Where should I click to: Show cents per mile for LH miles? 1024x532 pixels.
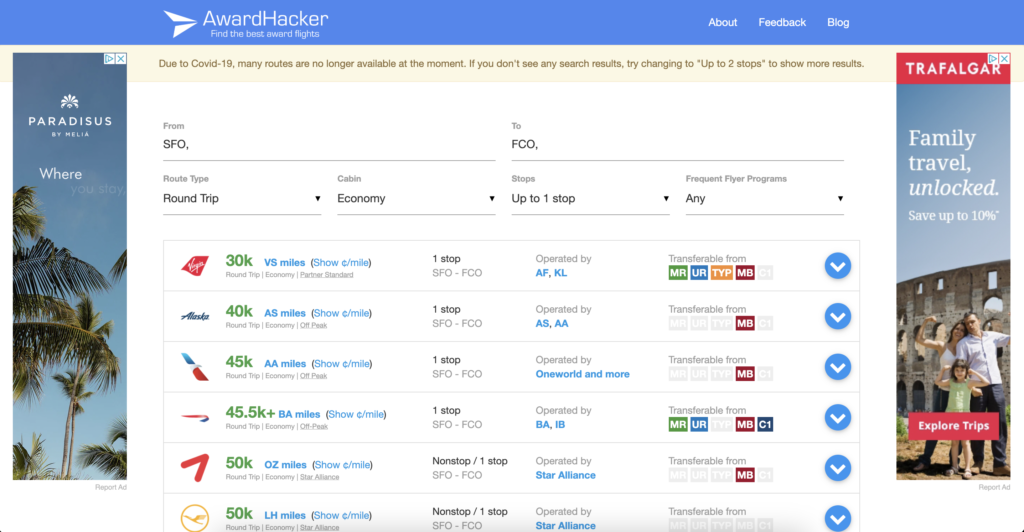coord(342,515)
